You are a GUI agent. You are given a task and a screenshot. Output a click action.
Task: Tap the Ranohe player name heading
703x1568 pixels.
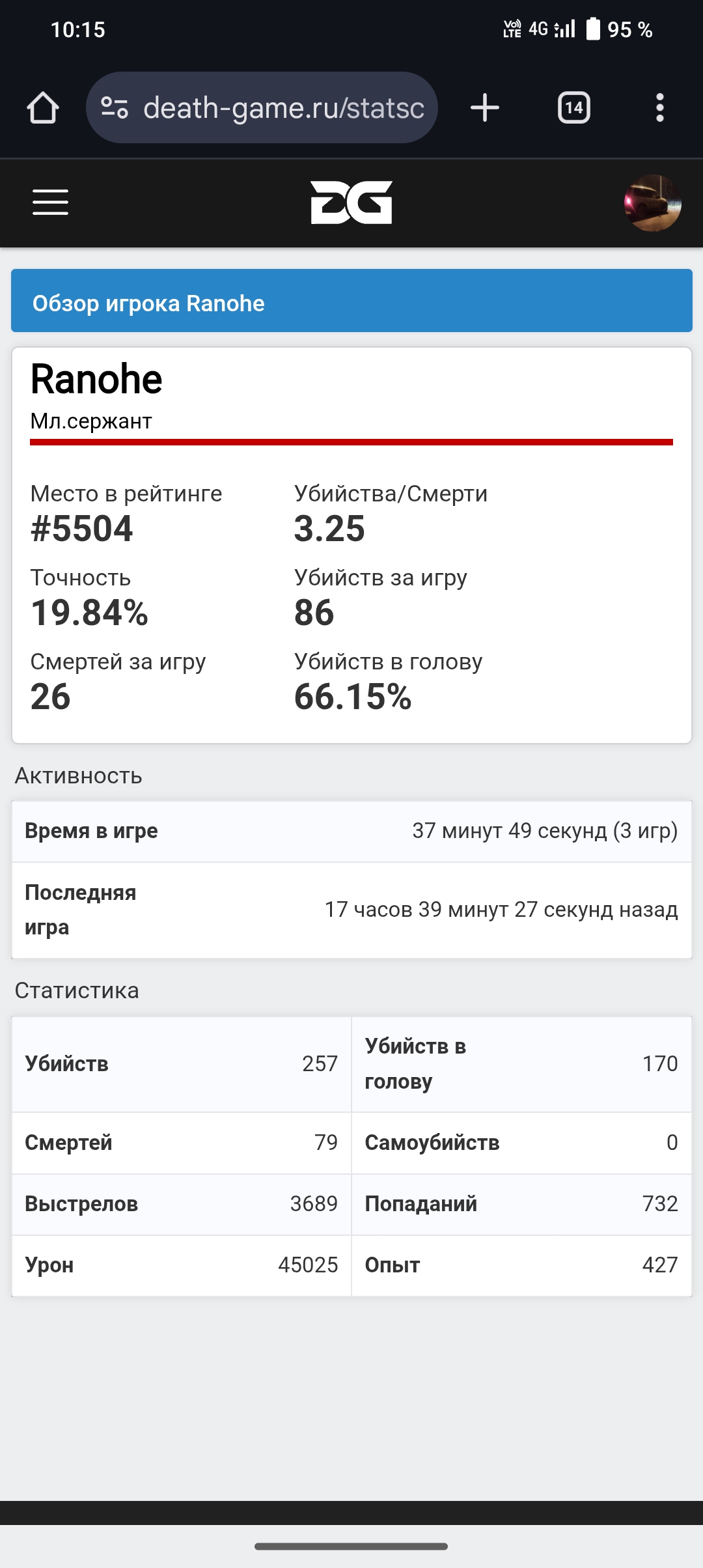(96, 379)
